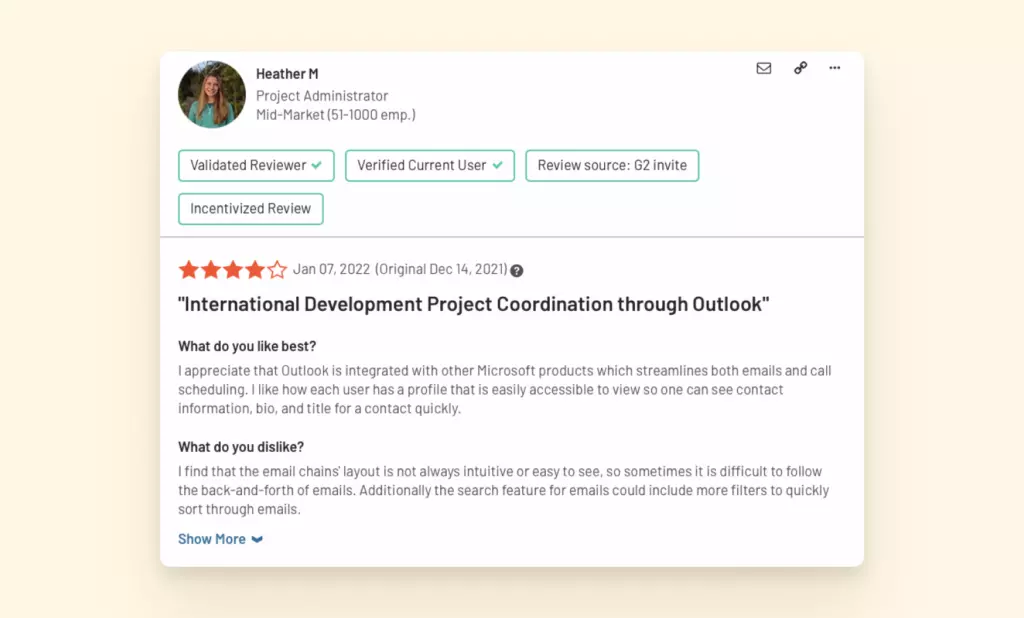Screen dimensions: 1024x618
Task: Expand the review with Show More
Action: [x=220, y=539]
